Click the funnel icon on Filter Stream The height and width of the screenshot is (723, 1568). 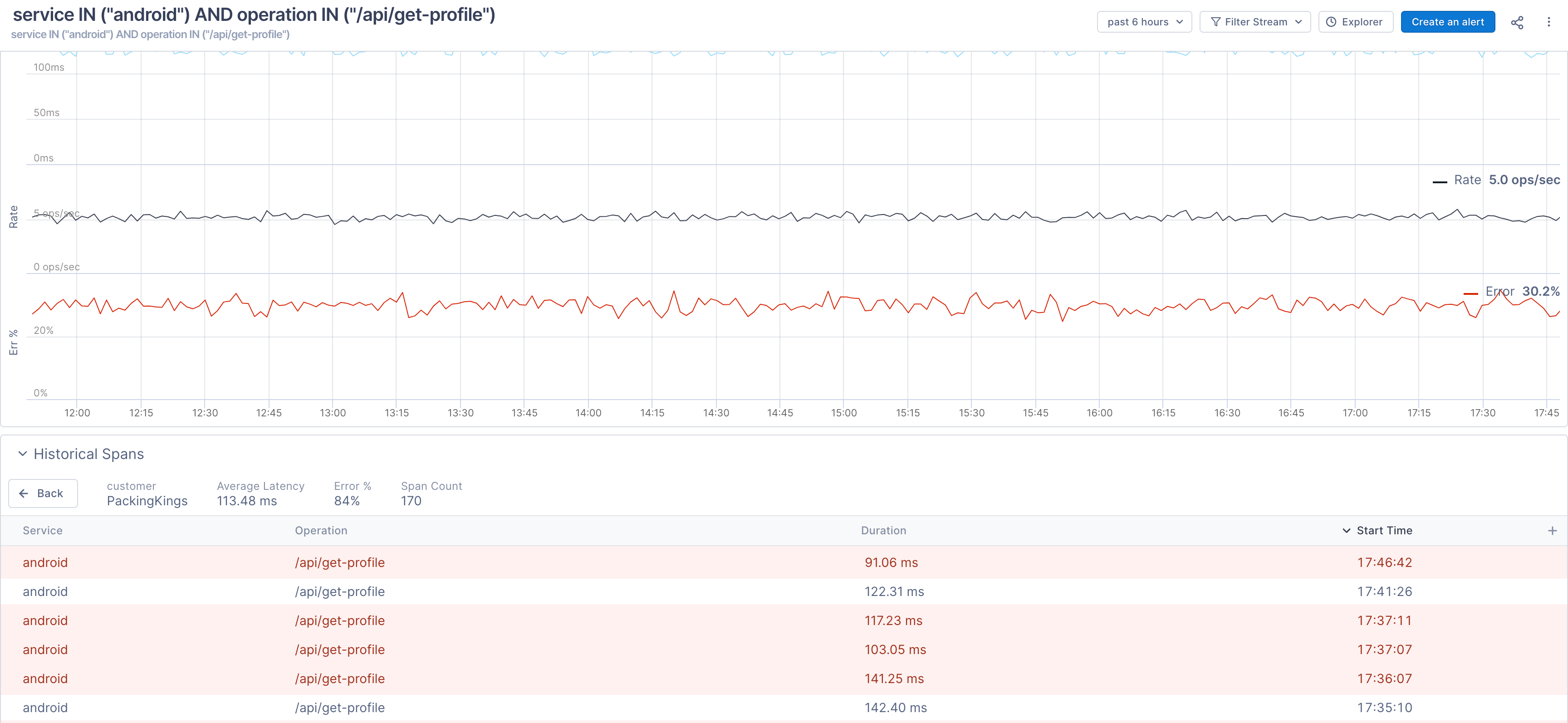[1215, 22]
